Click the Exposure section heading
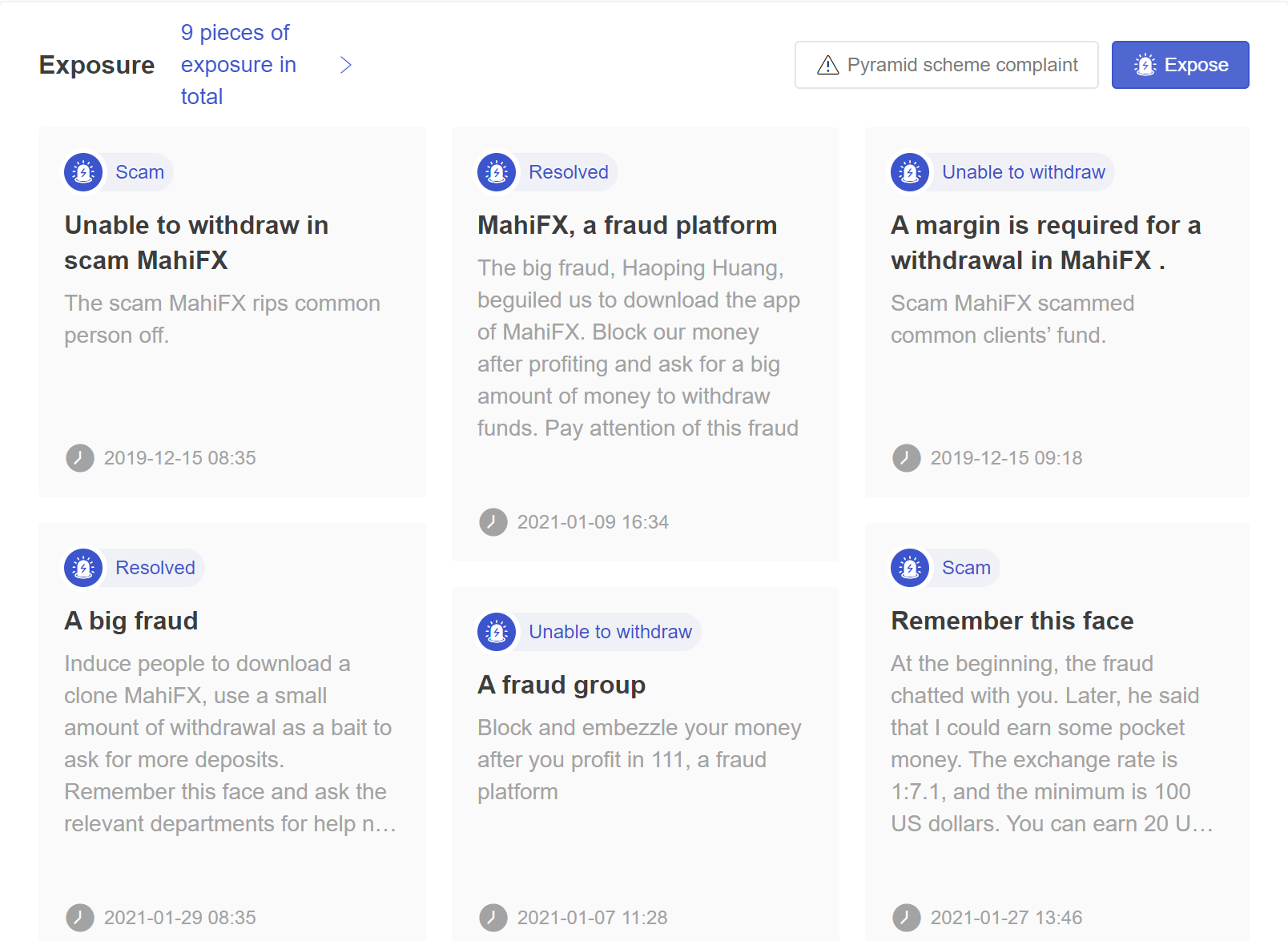Viewport: 1288px width, 941px height. tap(97, 65)
